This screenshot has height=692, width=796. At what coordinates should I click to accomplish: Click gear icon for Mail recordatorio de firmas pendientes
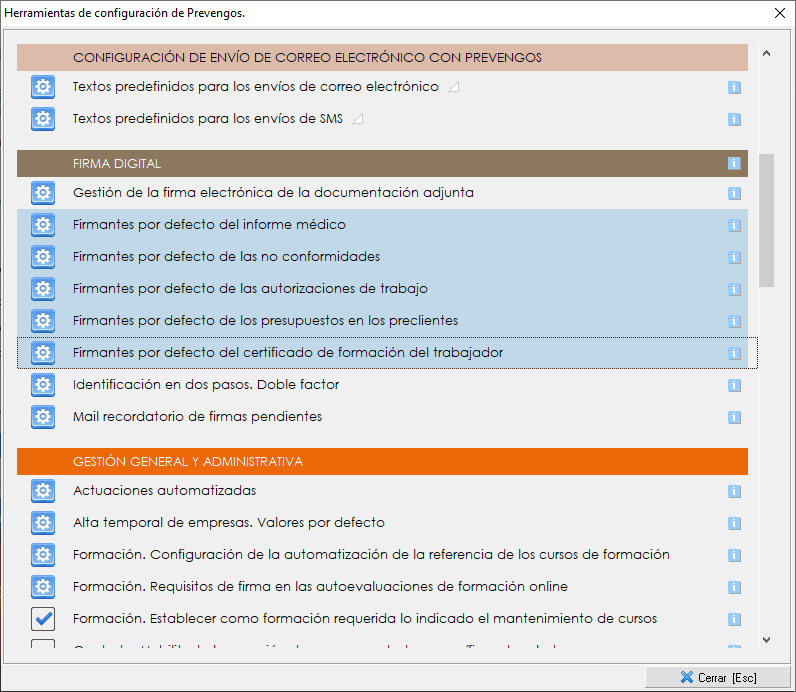(x=42, y=417)
